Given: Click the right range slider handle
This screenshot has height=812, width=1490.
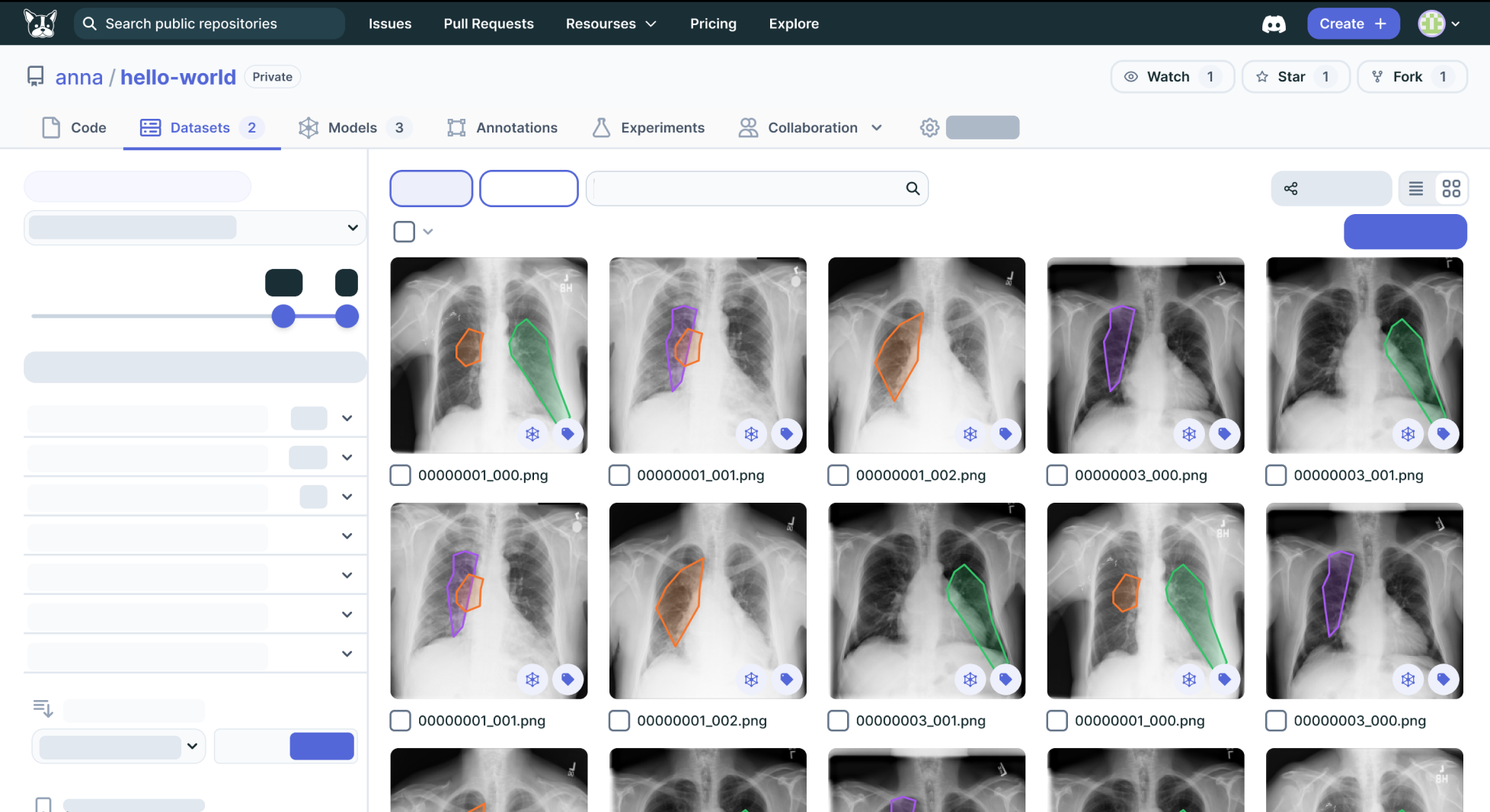Looking at the screenshot, I should [x=347, y=316].
